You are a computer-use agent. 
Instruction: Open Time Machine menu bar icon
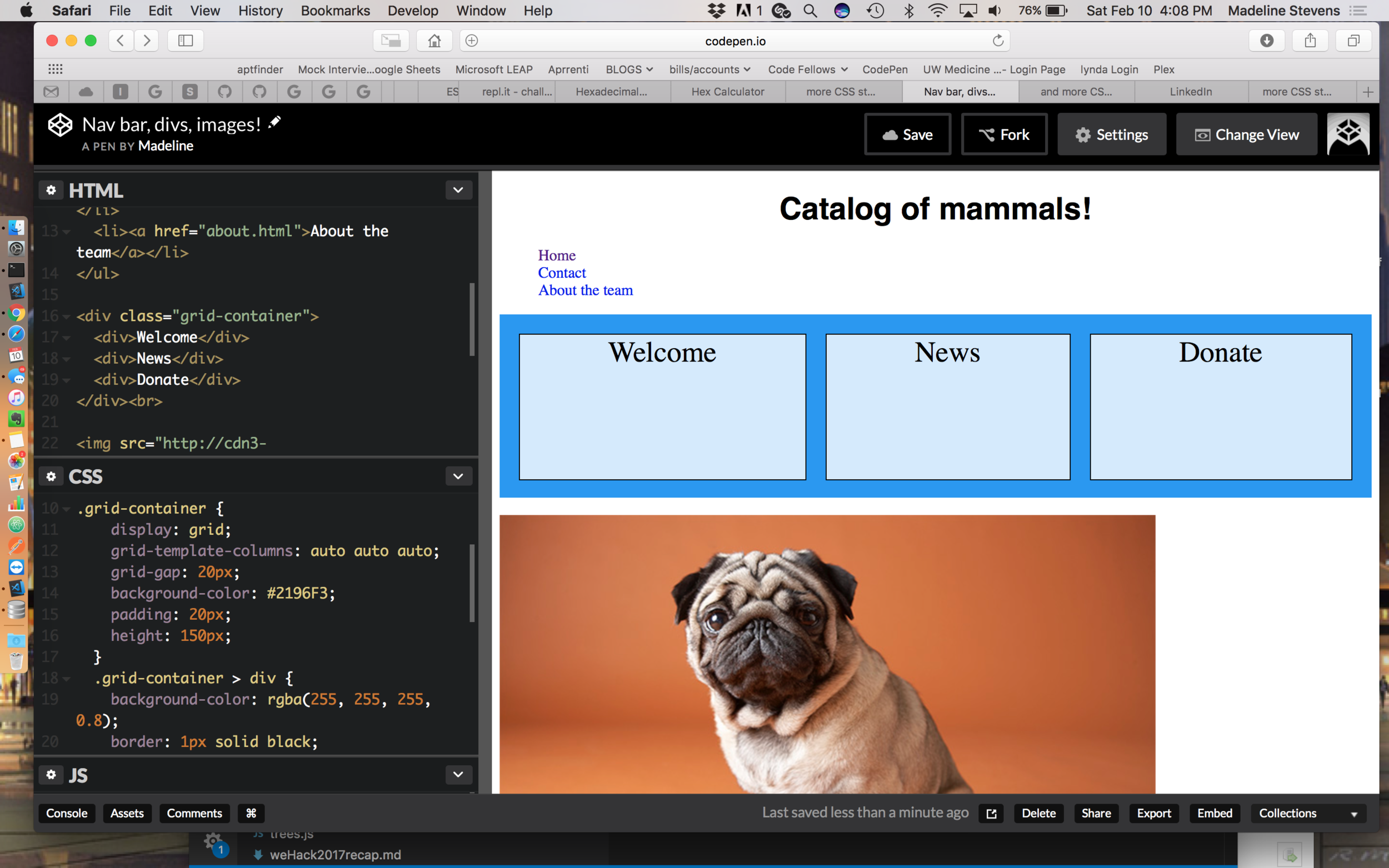click(875, 11)
